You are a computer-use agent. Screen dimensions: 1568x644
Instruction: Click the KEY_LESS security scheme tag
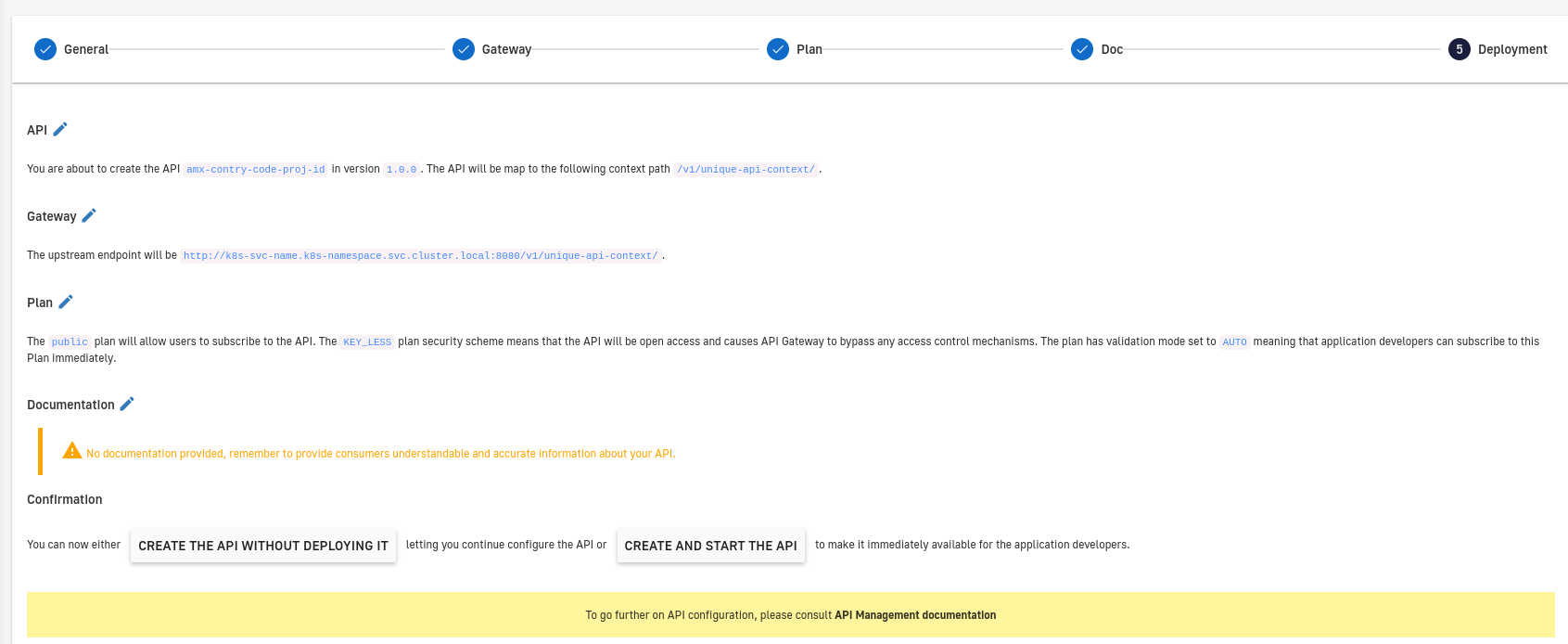367,342
